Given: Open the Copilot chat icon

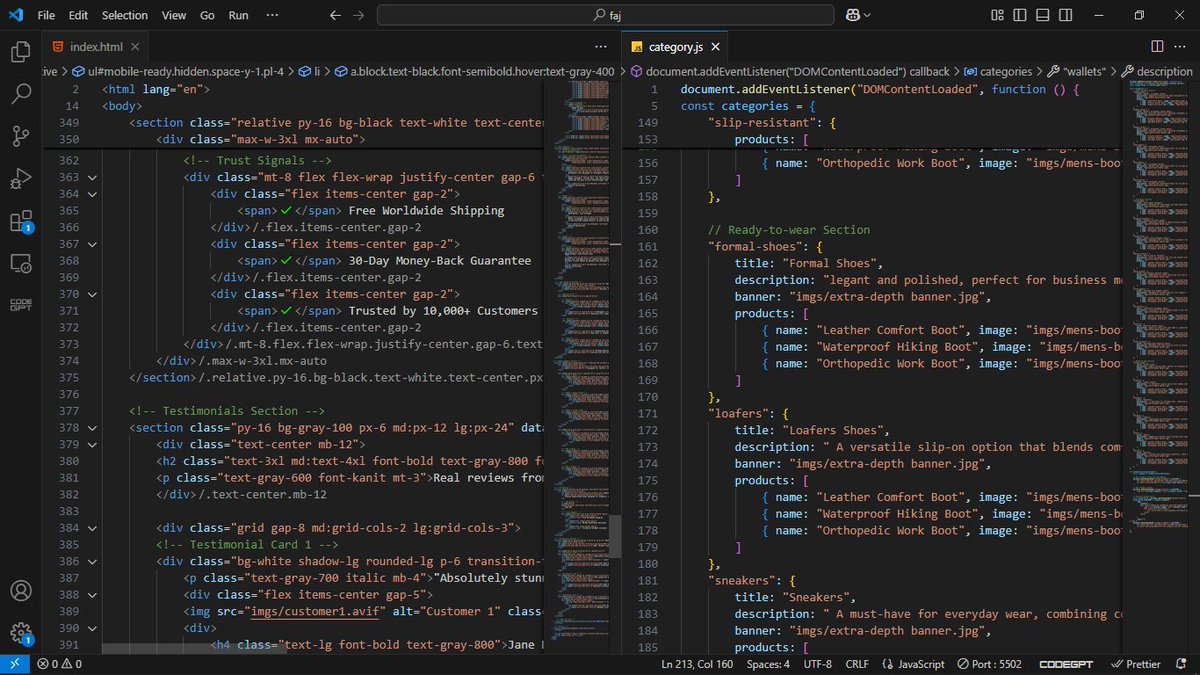Looking at the screenshot, I should tap(853, 15).
